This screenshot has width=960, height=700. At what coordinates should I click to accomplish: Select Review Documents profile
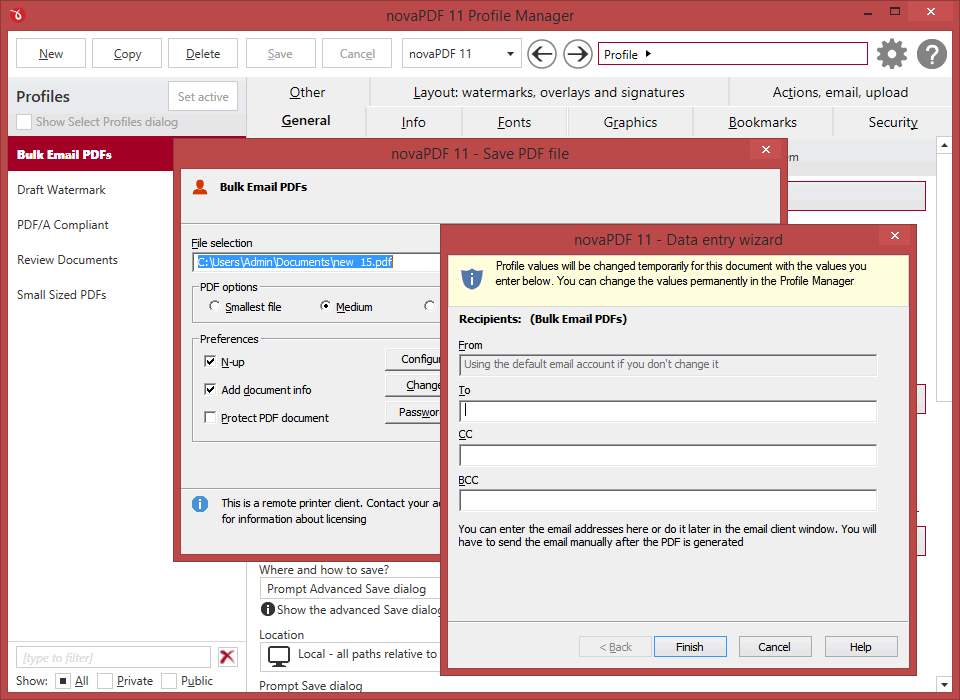click(x=91, y=260)
